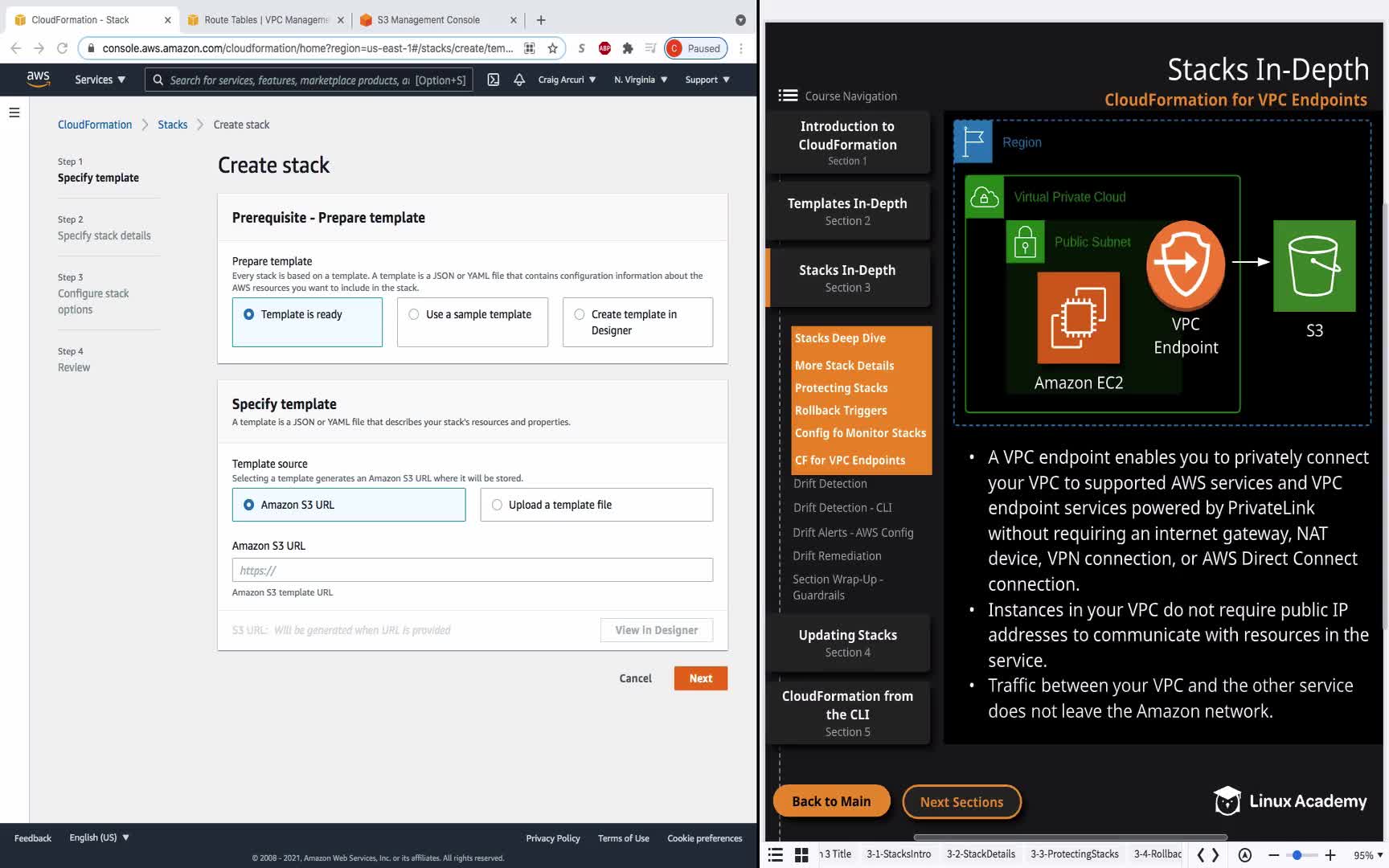This screenshot has width=1389, height=868.
Task: Go to the previous slide tab arrow
Action: click(x=1201, y=854)
